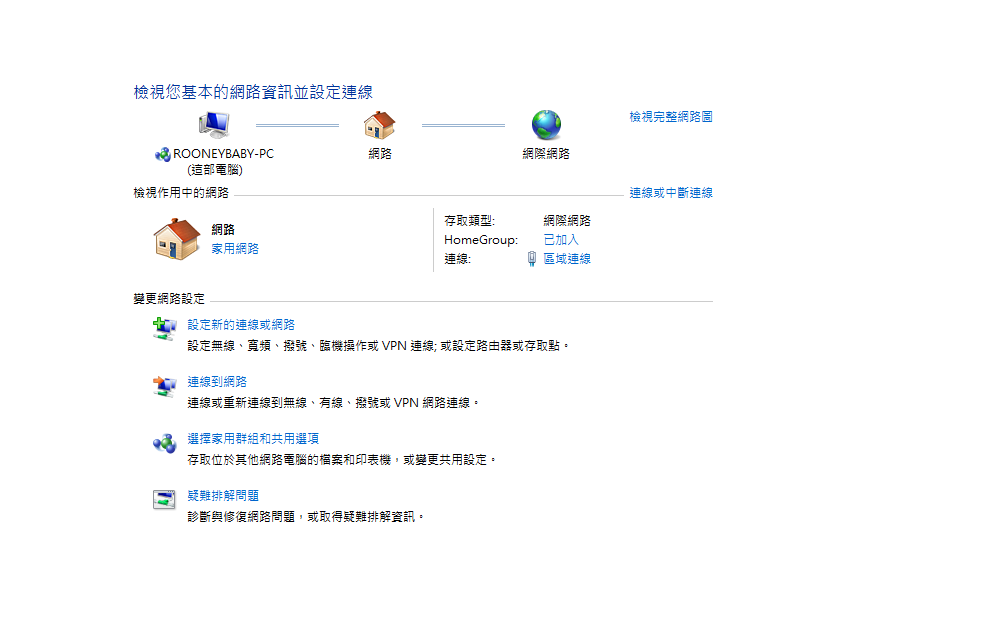Click the description starting 設定無線、寬頻
The width and height of the screenshot is (1008, 630).
pos(379,346)
